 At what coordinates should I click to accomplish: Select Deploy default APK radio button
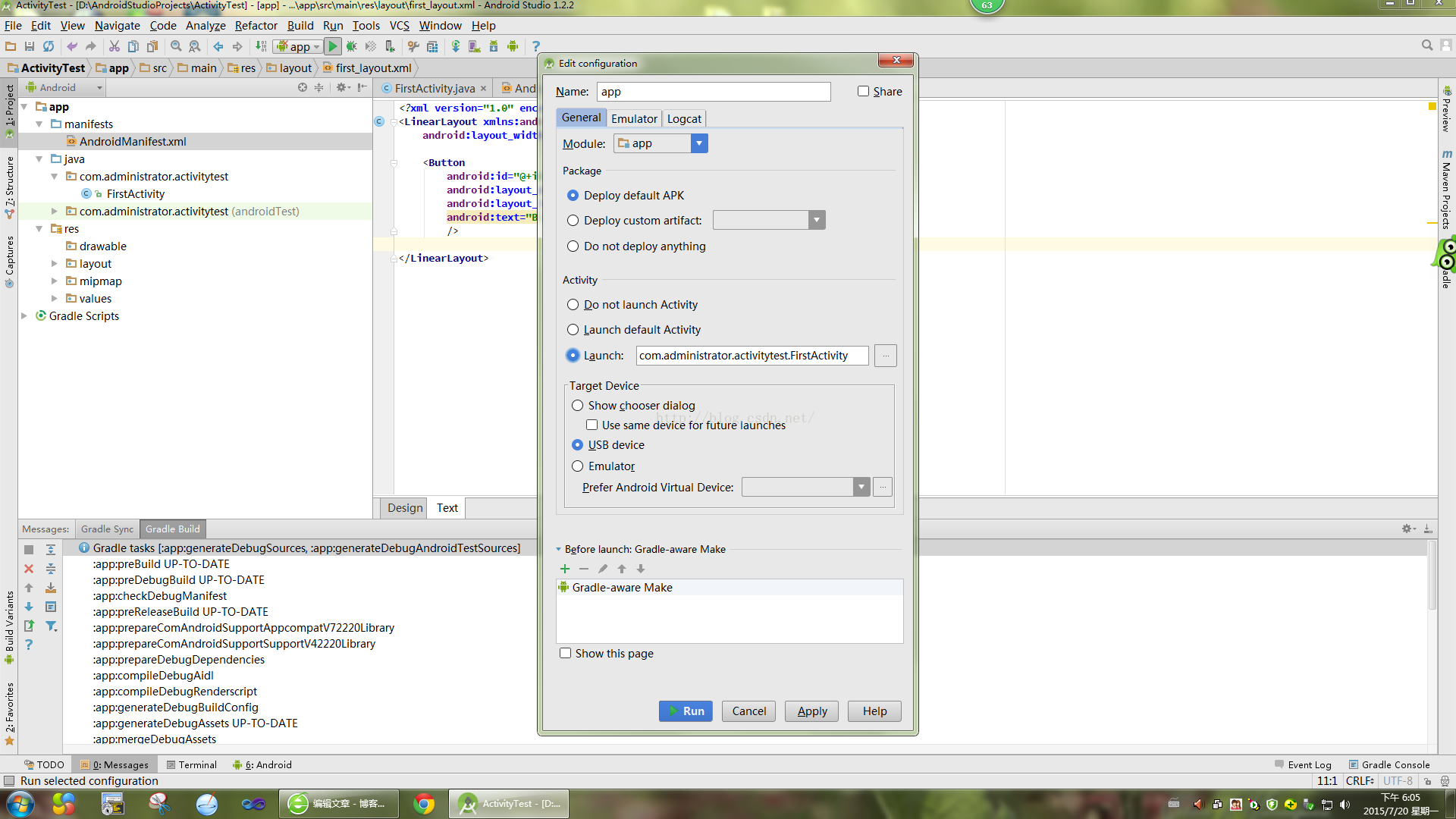click(573, 196)
